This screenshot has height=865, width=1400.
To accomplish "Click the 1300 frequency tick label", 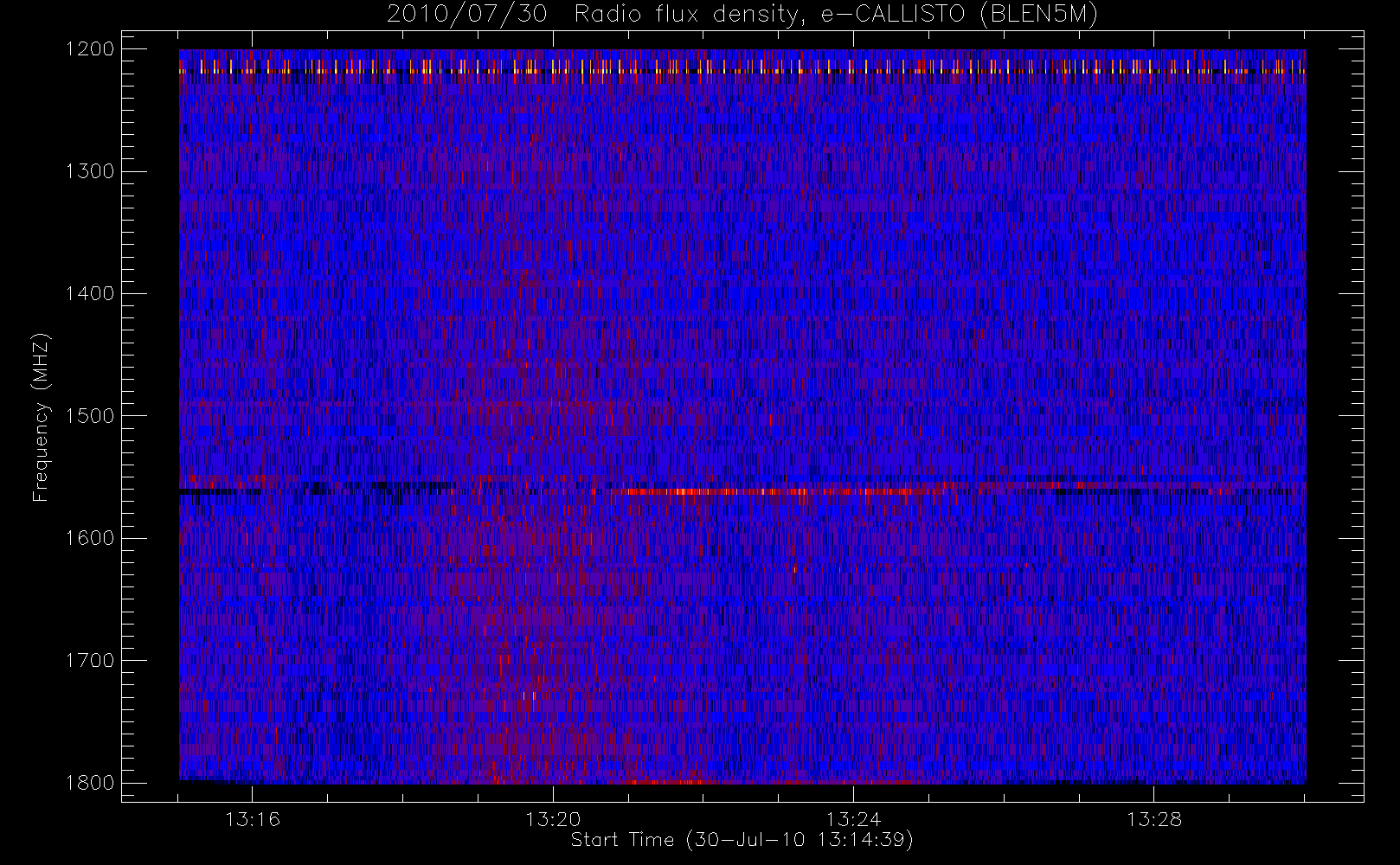I will (x=90, y=171).
